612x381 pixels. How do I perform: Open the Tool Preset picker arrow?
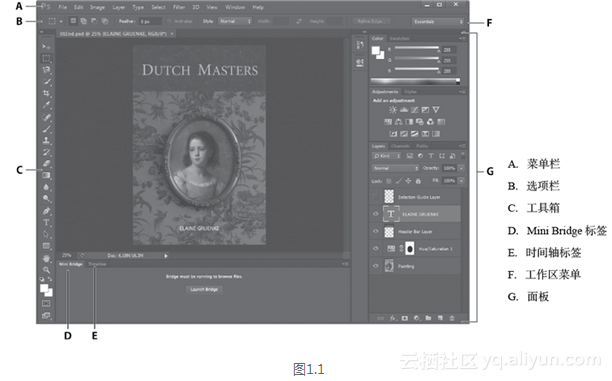point(61,21)
